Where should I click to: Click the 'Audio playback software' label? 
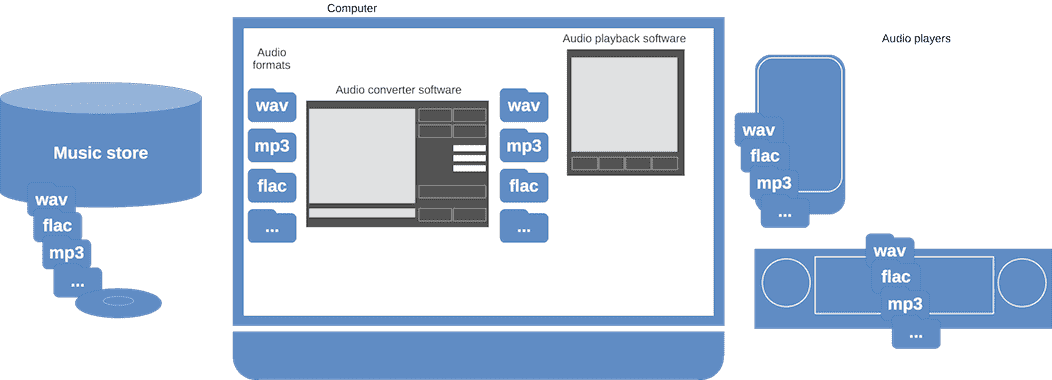click(624, 39)
